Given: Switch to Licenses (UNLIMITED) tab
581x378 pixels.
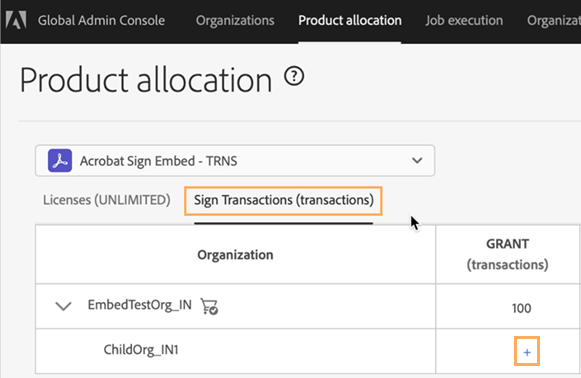Looking at the screenshot, I should (x=107, y=200).
